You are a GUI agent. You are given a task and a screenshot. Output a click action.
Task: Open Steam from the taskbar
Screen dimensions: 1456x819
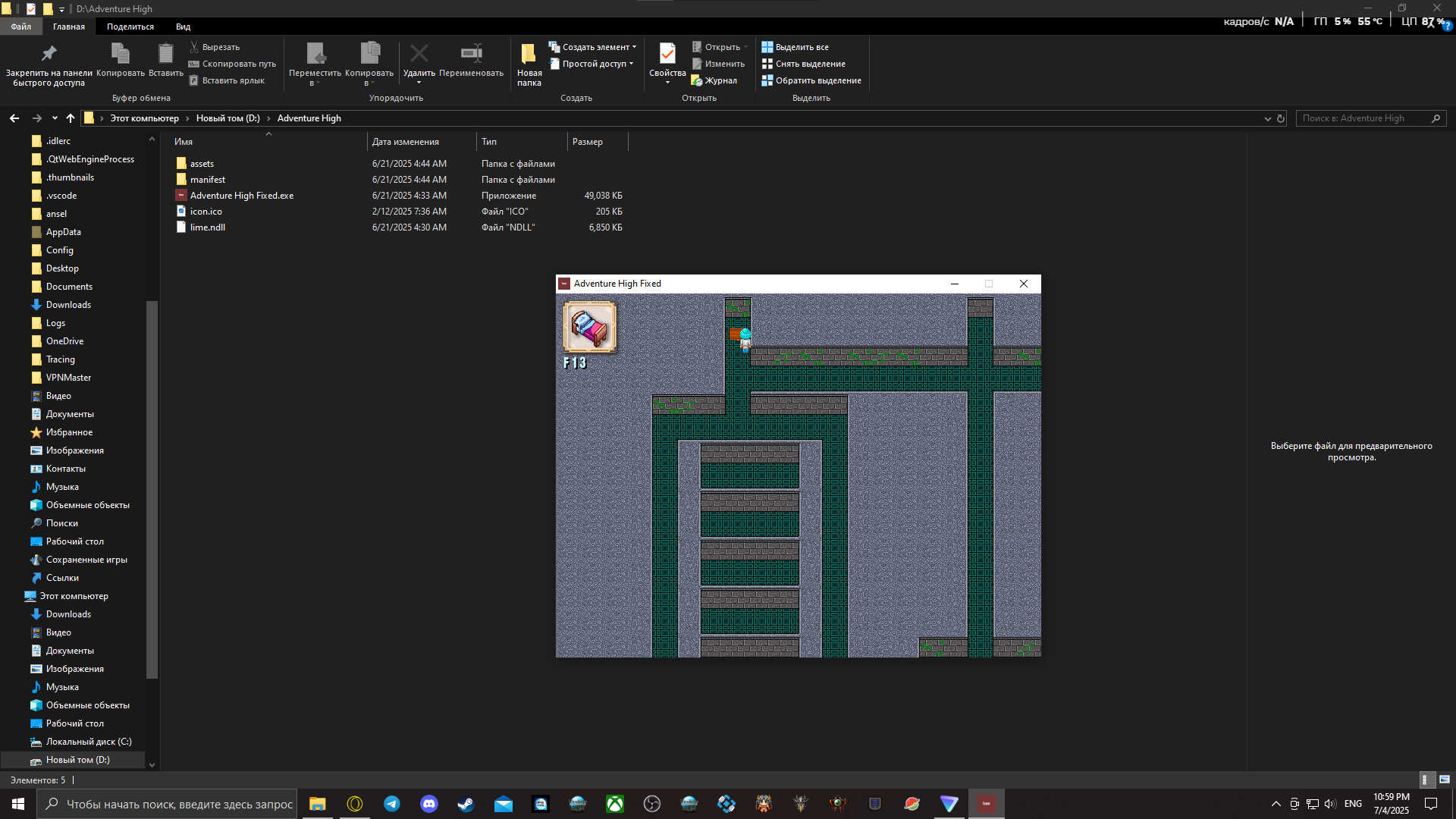tap(466, 804)
